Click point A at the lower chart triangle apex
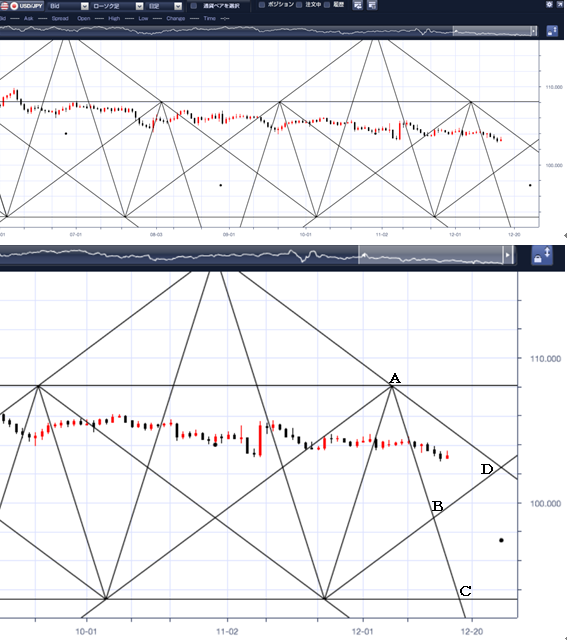The width and height of the screenshot is (567, 642). (x=392, y=386)
